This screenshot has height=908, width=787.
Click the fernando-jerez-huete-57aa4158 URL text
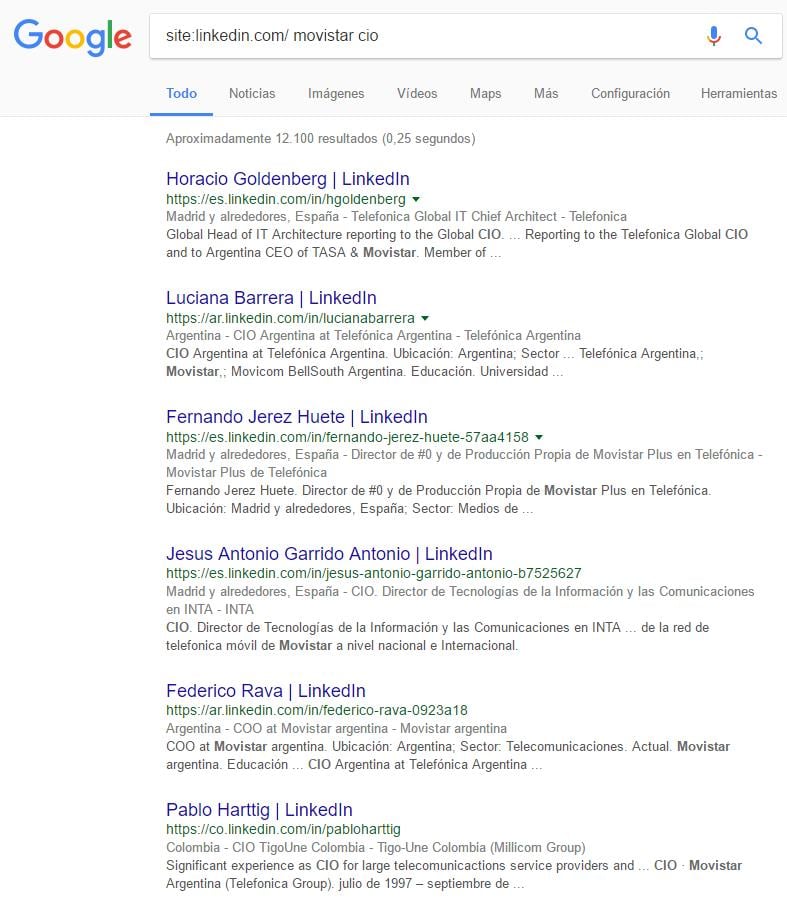347,437
